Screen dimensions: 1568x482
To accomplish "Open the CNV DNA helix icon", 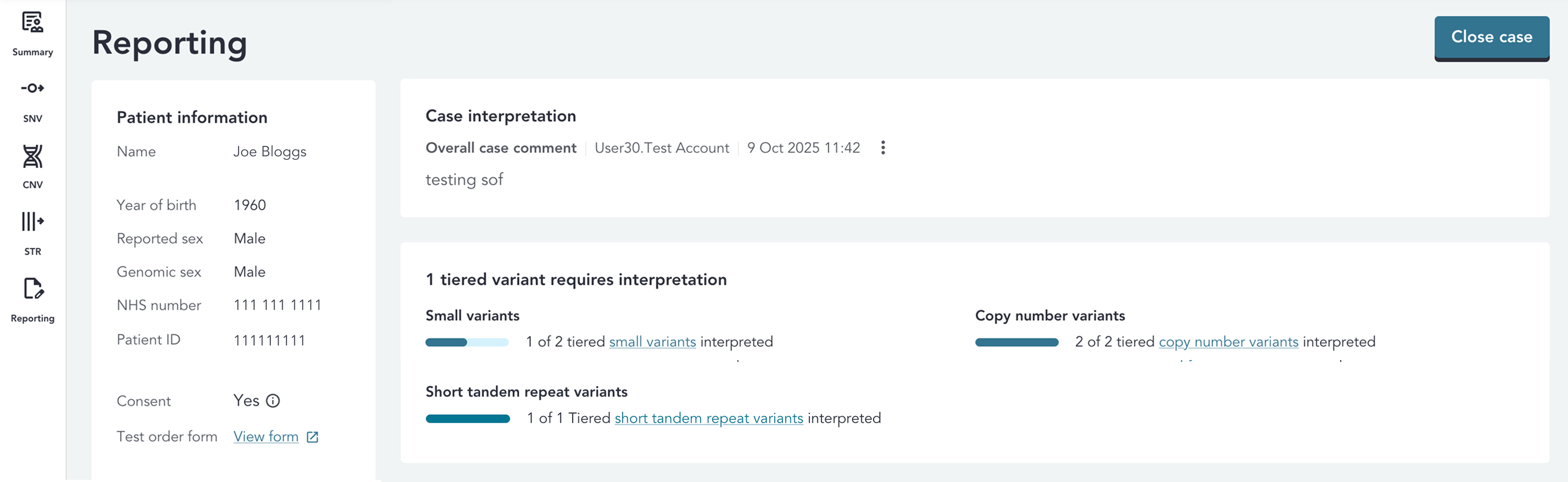I will tap(32, 157).
